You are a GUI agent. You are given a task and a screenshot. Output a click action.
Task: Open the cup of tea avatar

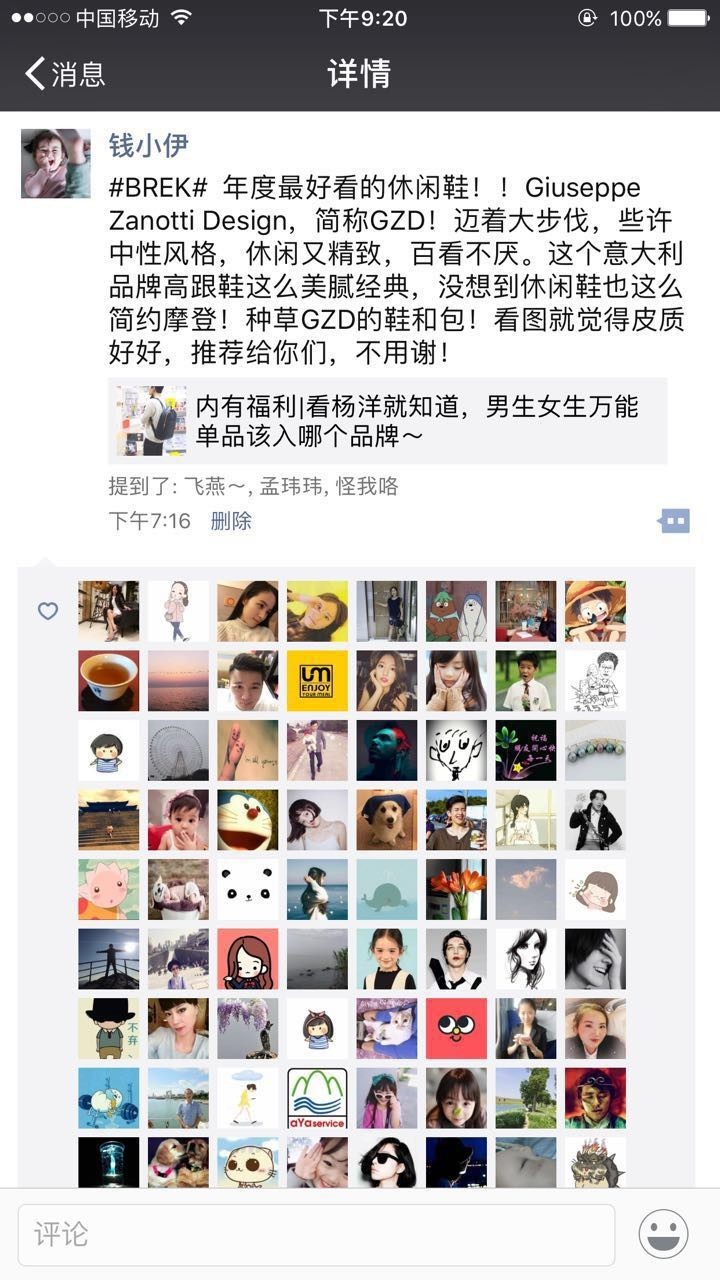coord(109,681)
